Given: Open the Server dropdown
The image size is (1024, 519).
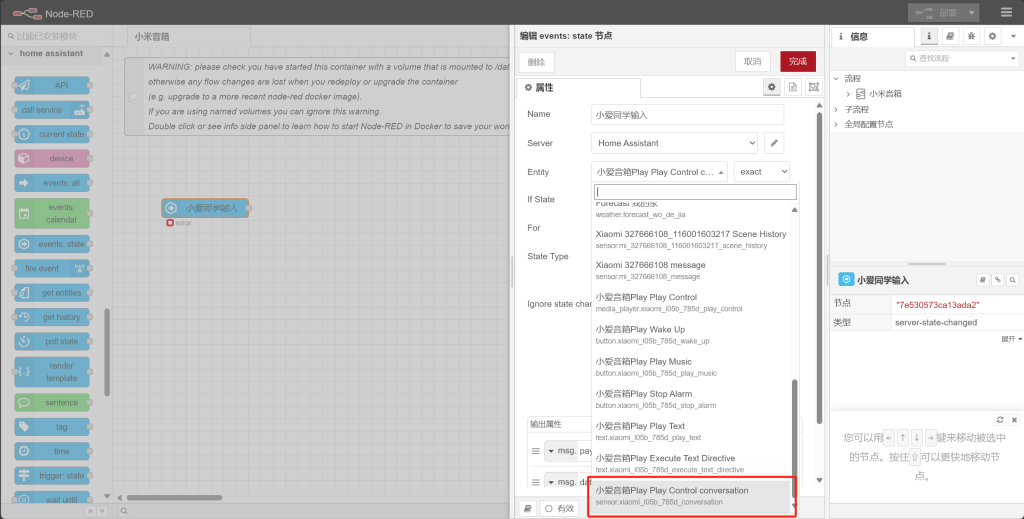Looking at the screenshot, I should 674,143.
